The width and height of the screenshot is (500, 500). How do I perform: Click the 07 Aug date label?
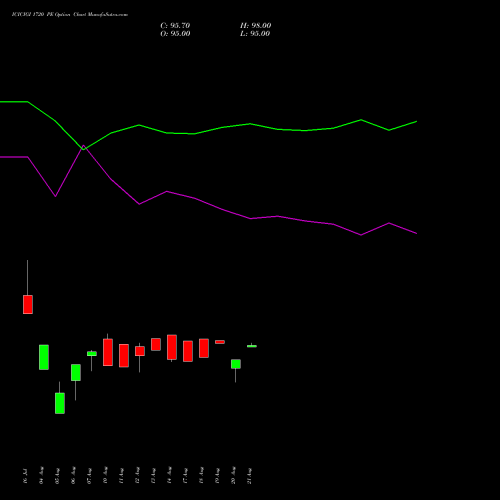point(89,476)
